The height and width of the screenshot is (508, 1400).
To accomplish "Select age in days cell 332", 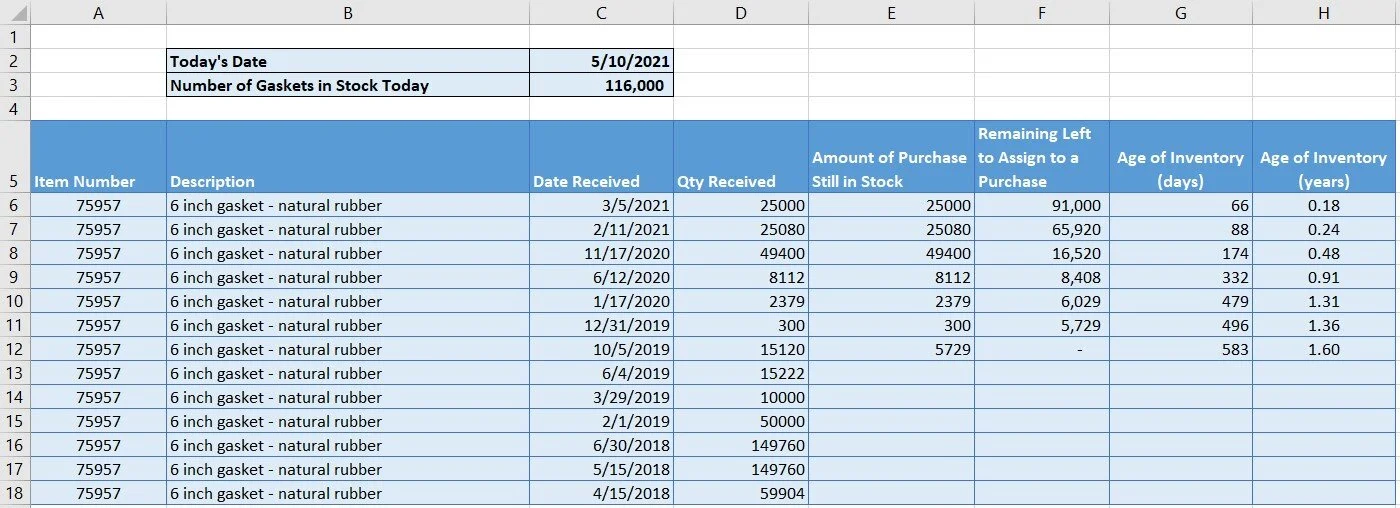I will (x=1181, y=278).
